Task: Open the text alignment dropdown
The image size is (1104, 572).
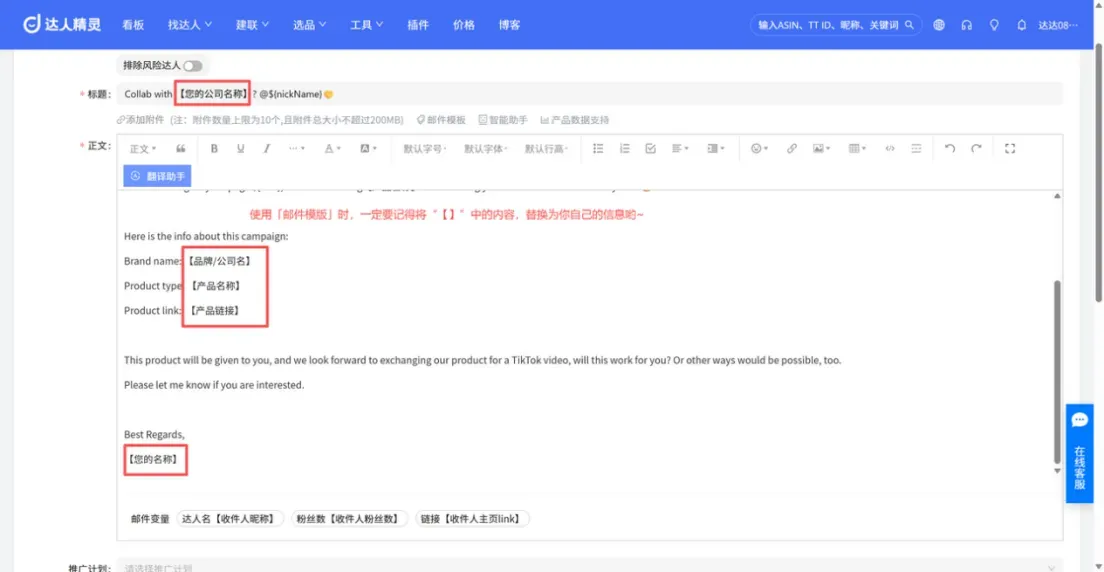Action: (680, 149)
